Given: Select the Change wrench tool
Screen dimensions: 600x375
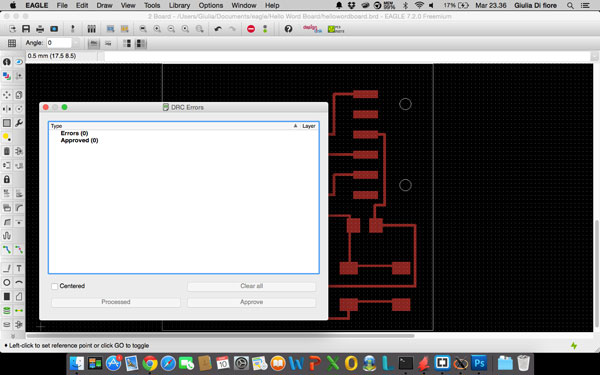Looking at the screenshot, I should click(x=19, y=123).
